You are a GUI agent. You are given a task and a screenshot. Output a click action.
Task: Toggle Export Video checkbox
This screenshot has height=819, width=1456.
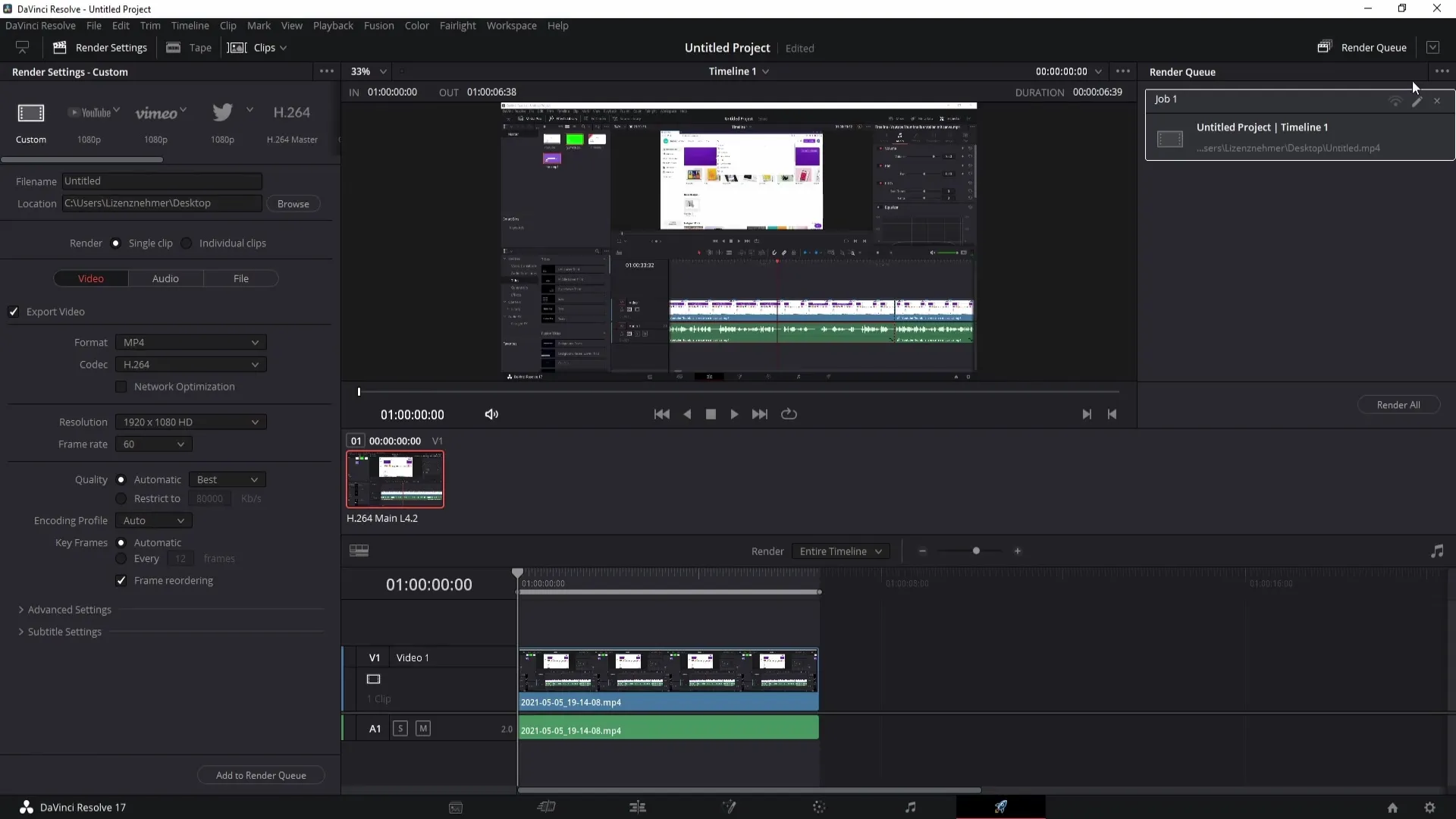14,311
